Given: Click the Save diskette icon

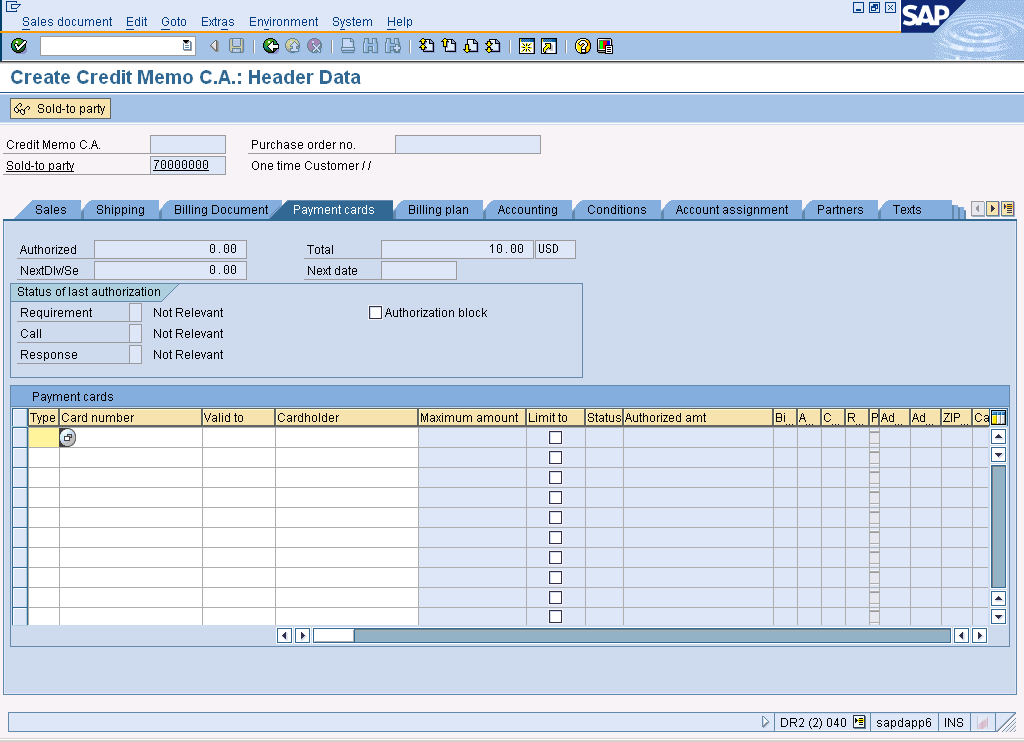Looking at the screenshot, I should pyautogui.click(x=236, y=46).
